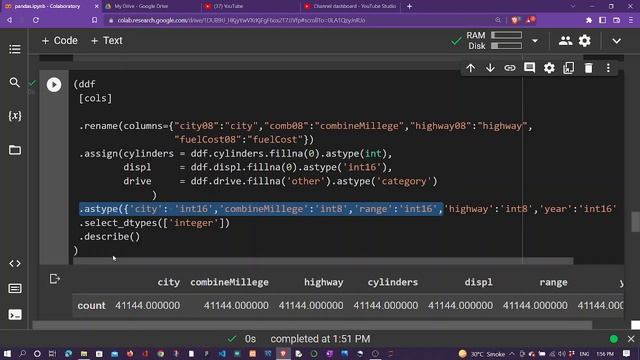Viewport: 640px width, 360px height.
Task: Click the 'range' column header
Action: (553, 282)
